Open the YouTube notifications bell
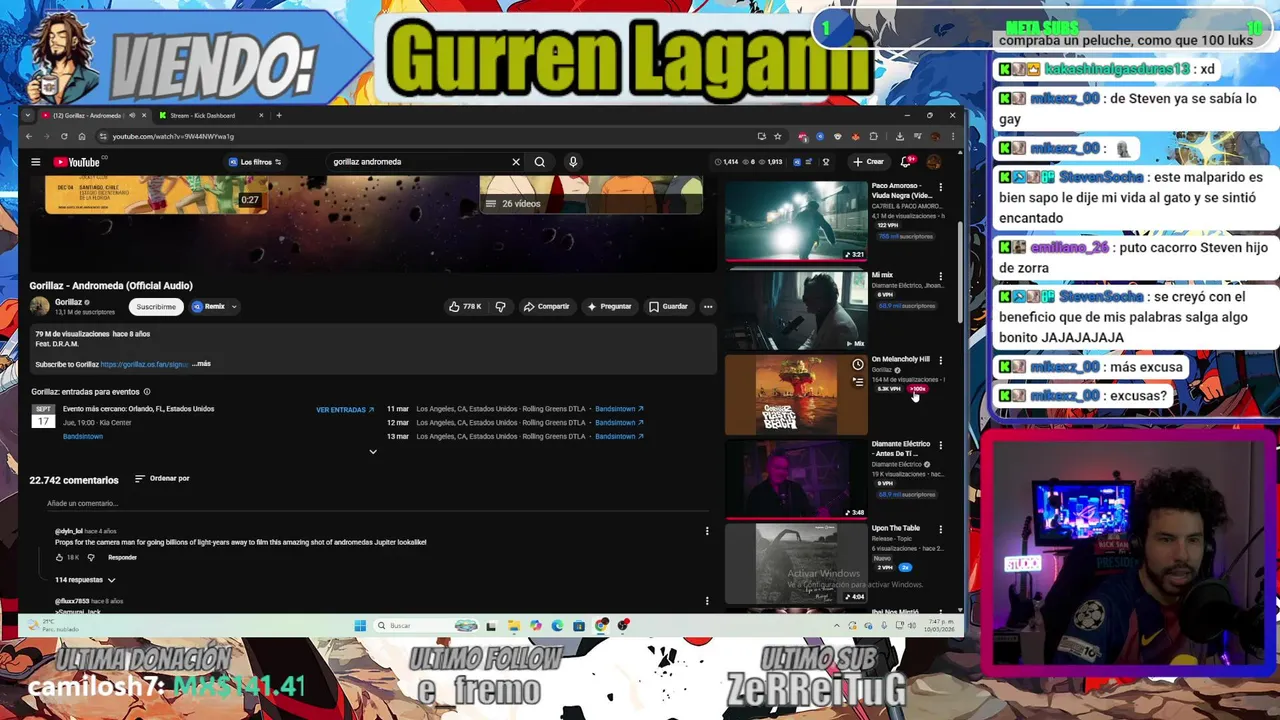This screenshot has width=1280, height=720. point(906,162)
